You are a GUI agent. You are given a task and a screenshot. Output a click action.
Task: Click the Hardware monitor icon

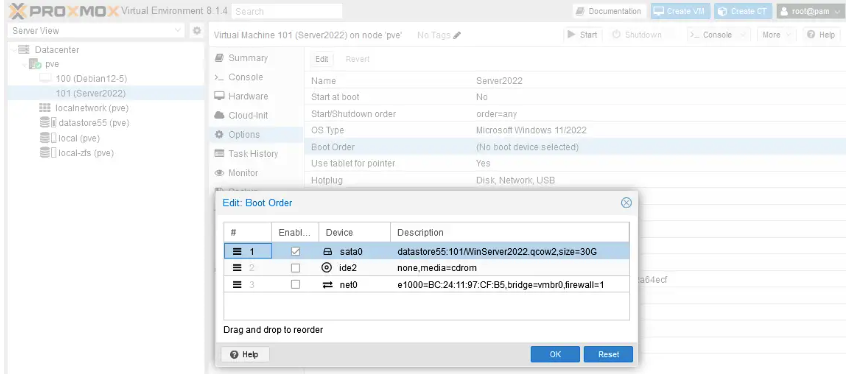(219, 96)
